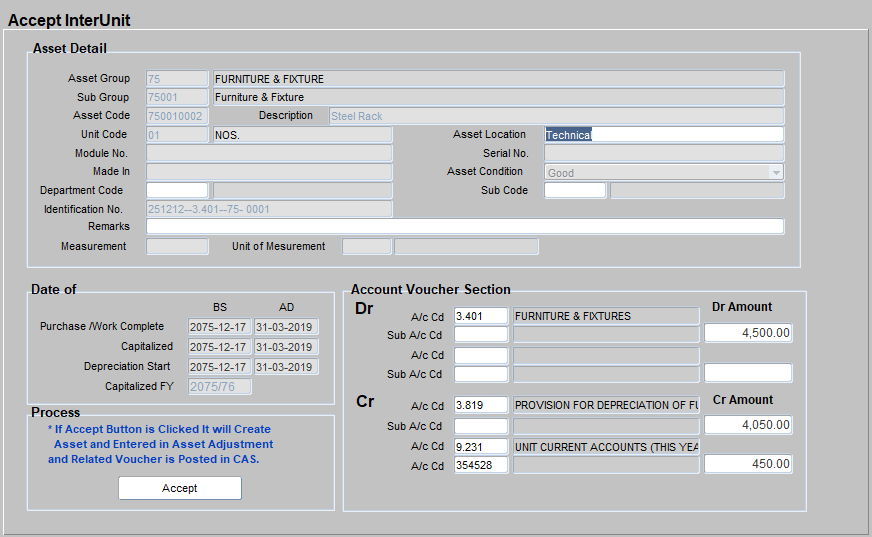
Task: Click the Capitalized FY field showing 2075/76
Action: pyautogui.click(x=219, y=386)
